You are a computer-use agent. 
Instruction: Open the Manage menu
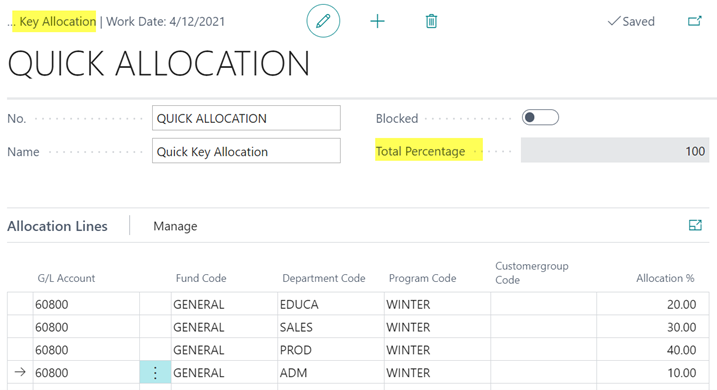[x=175, y=226]
